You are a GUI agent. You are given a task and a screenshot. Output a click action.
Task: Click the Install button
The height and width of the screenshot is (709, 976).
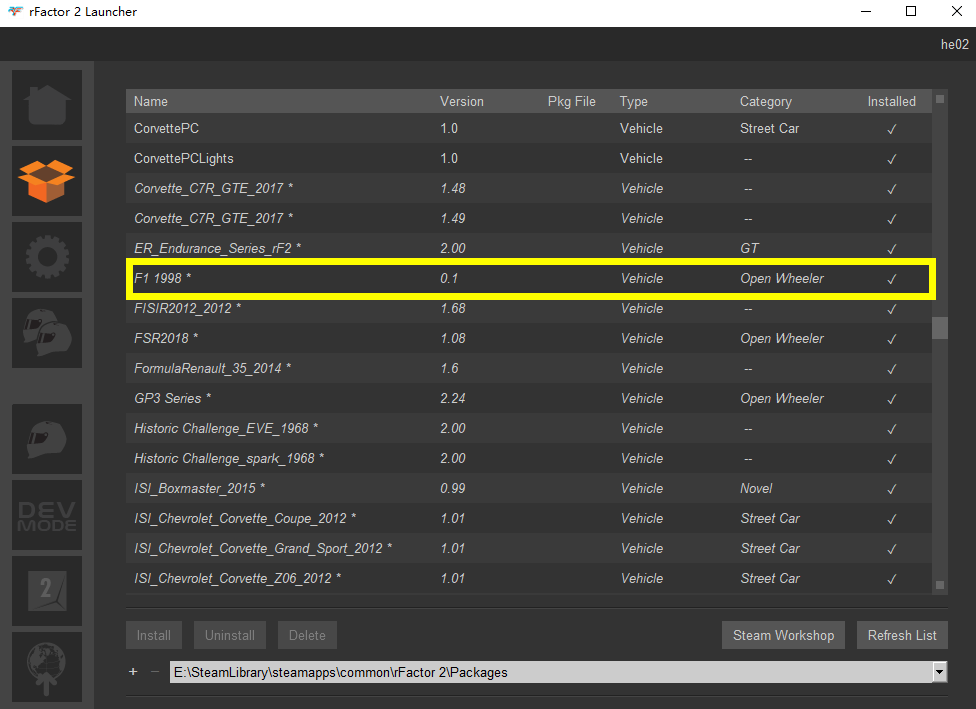click(x=154, y=635)
